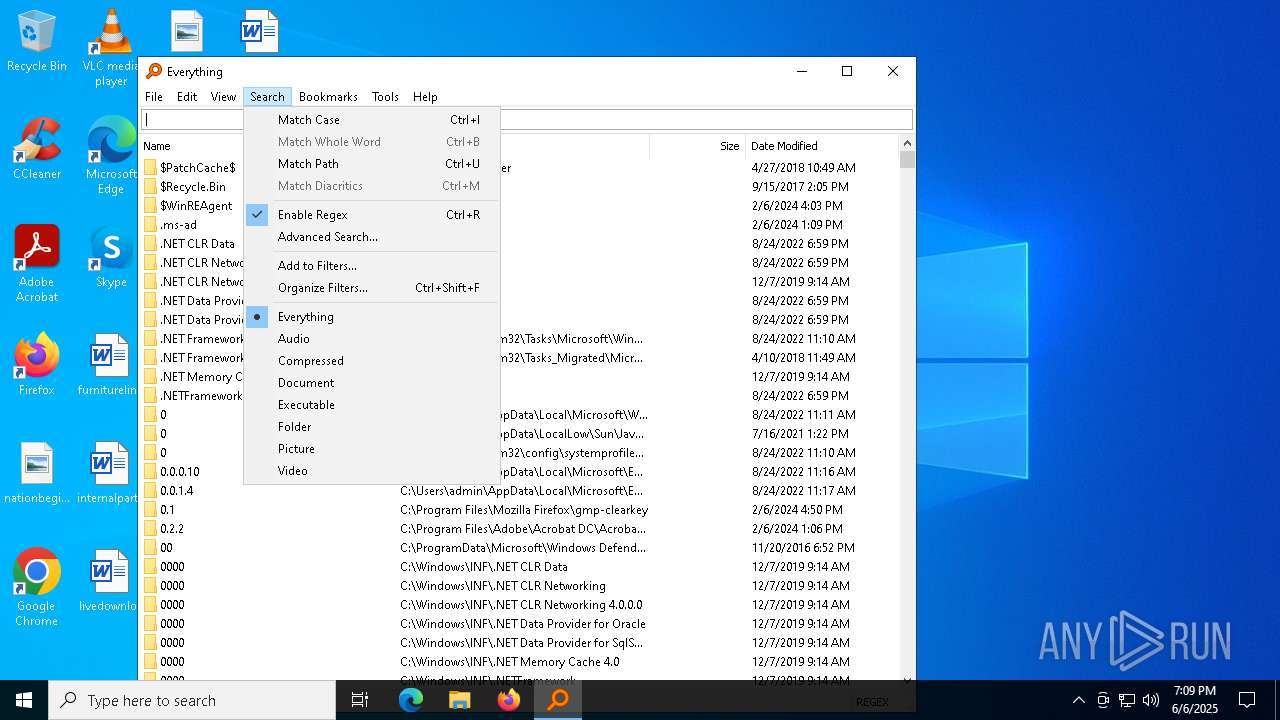Open the Help menu
Screen dimensions: 1280x720
coord(425,97)
